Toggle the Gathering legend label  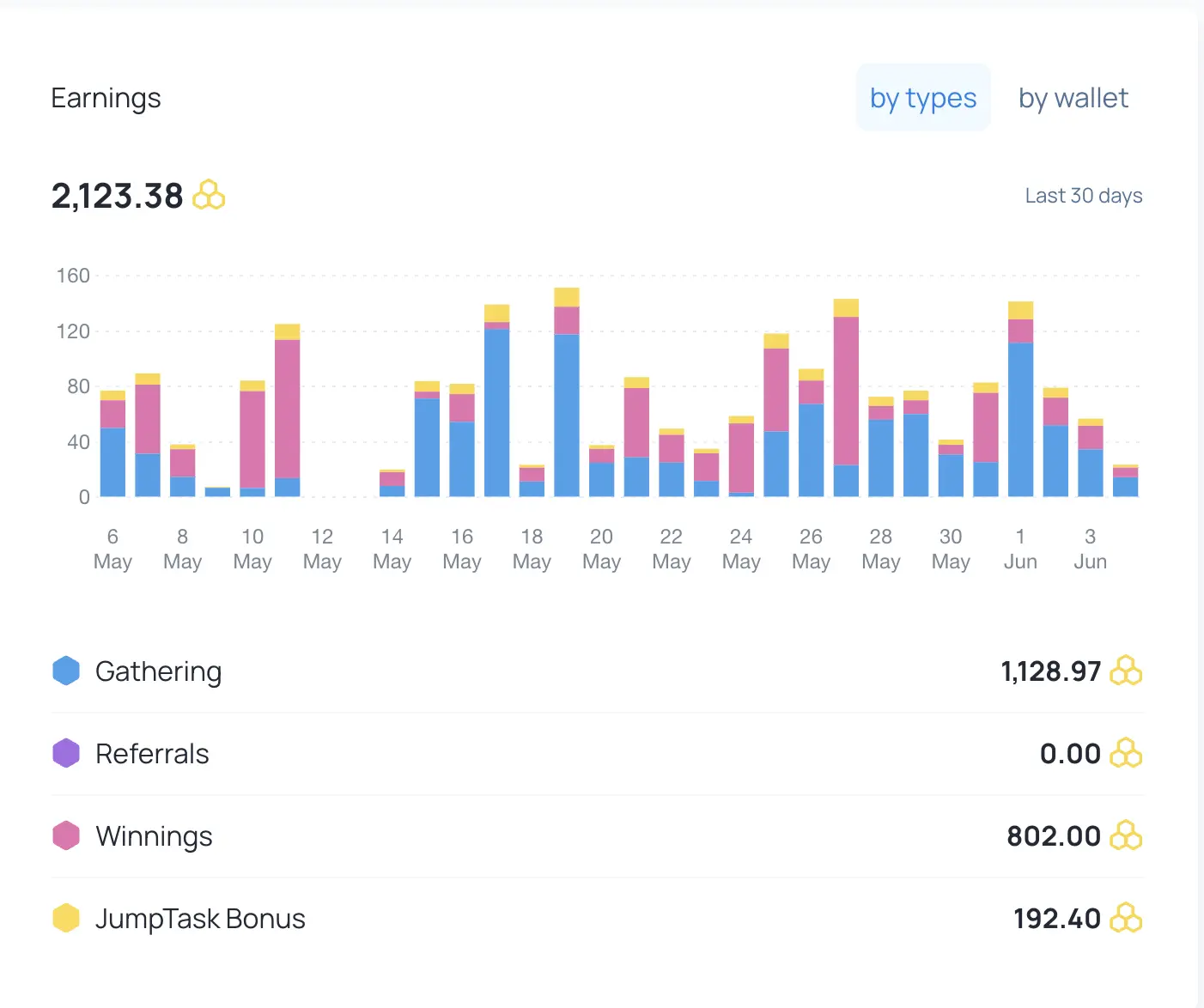coord(158,671)
